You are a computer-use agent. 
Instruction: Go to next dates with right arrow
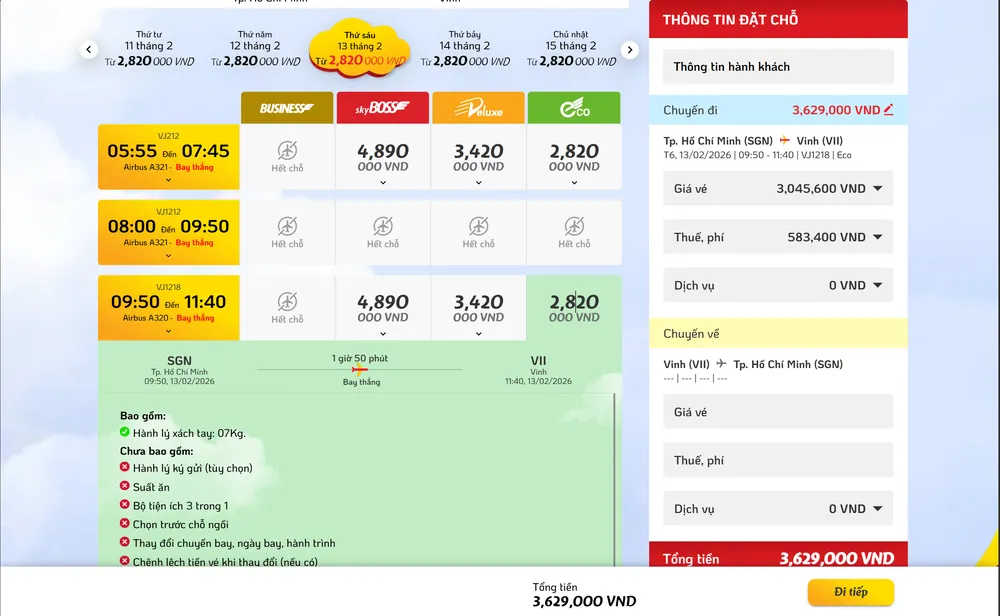coord(629,49)
